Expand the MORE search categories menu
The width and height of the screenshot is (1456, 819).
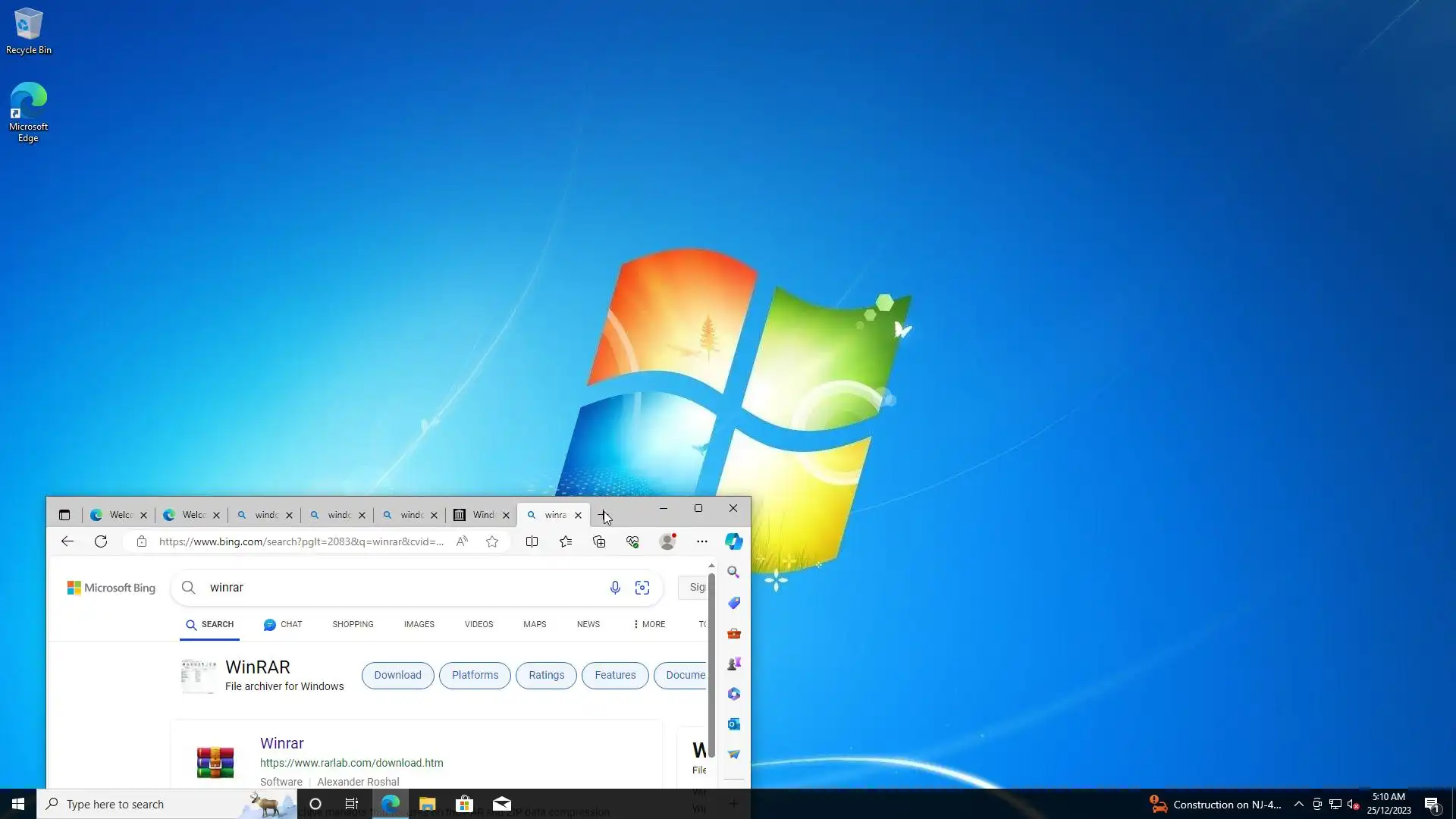pos(649,624)
